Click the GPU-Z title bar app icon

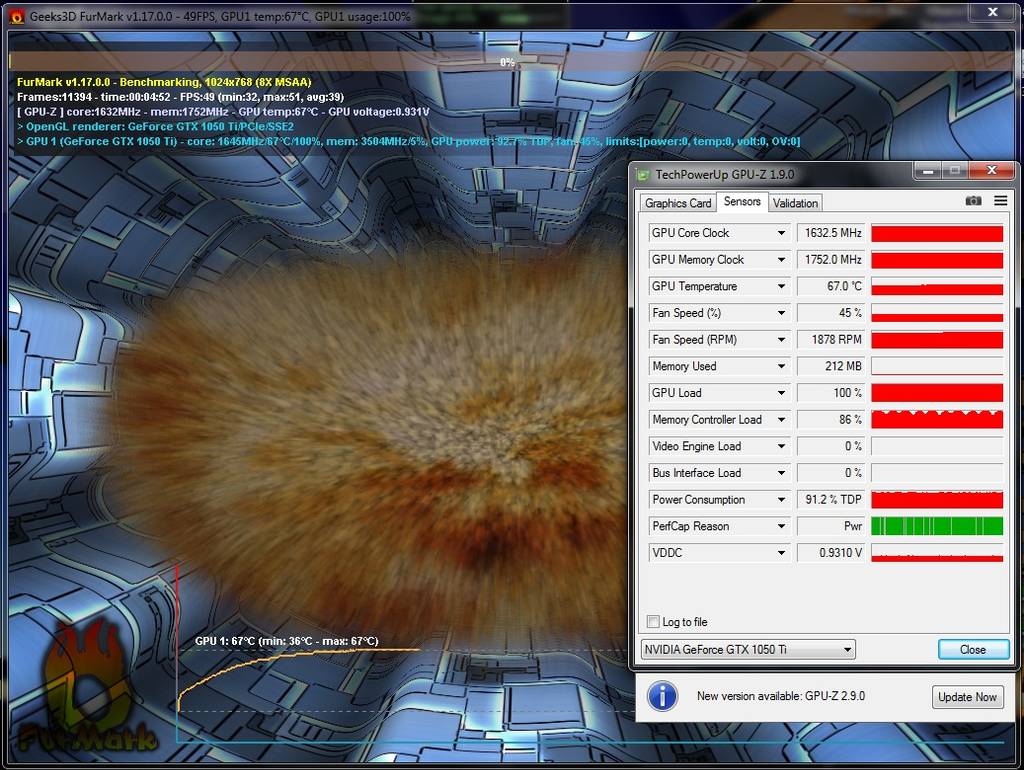pos(643,175)
